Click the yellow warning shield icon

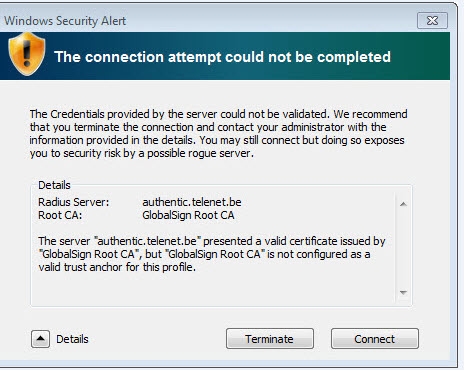27,54
